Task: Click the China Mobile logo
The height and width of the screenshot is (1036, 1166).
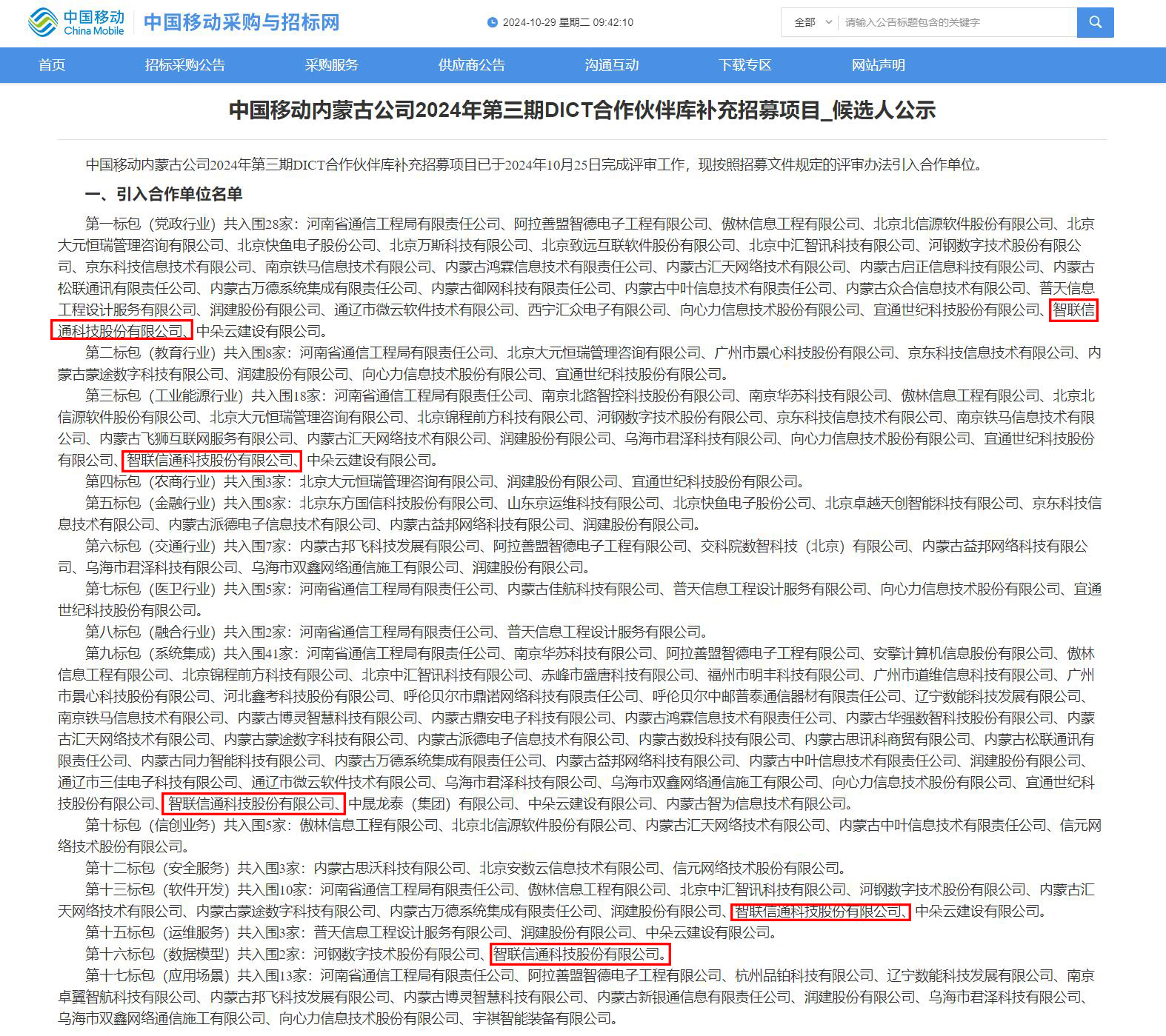Action: pyautogui.click(x=76, y=22)
